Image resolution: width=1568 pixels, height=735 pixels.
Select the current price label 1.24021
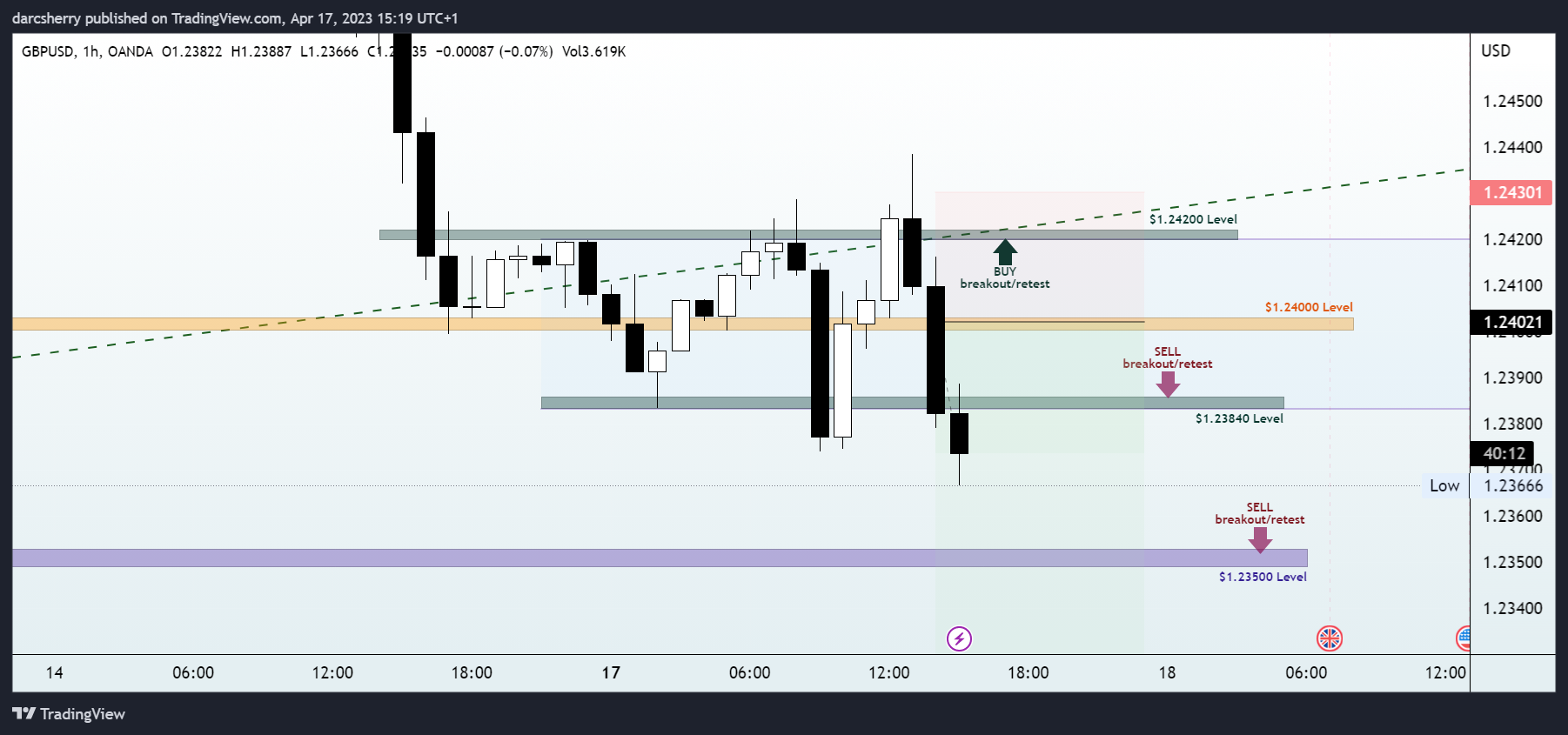pyautogui.click(x=1511, y=322)
